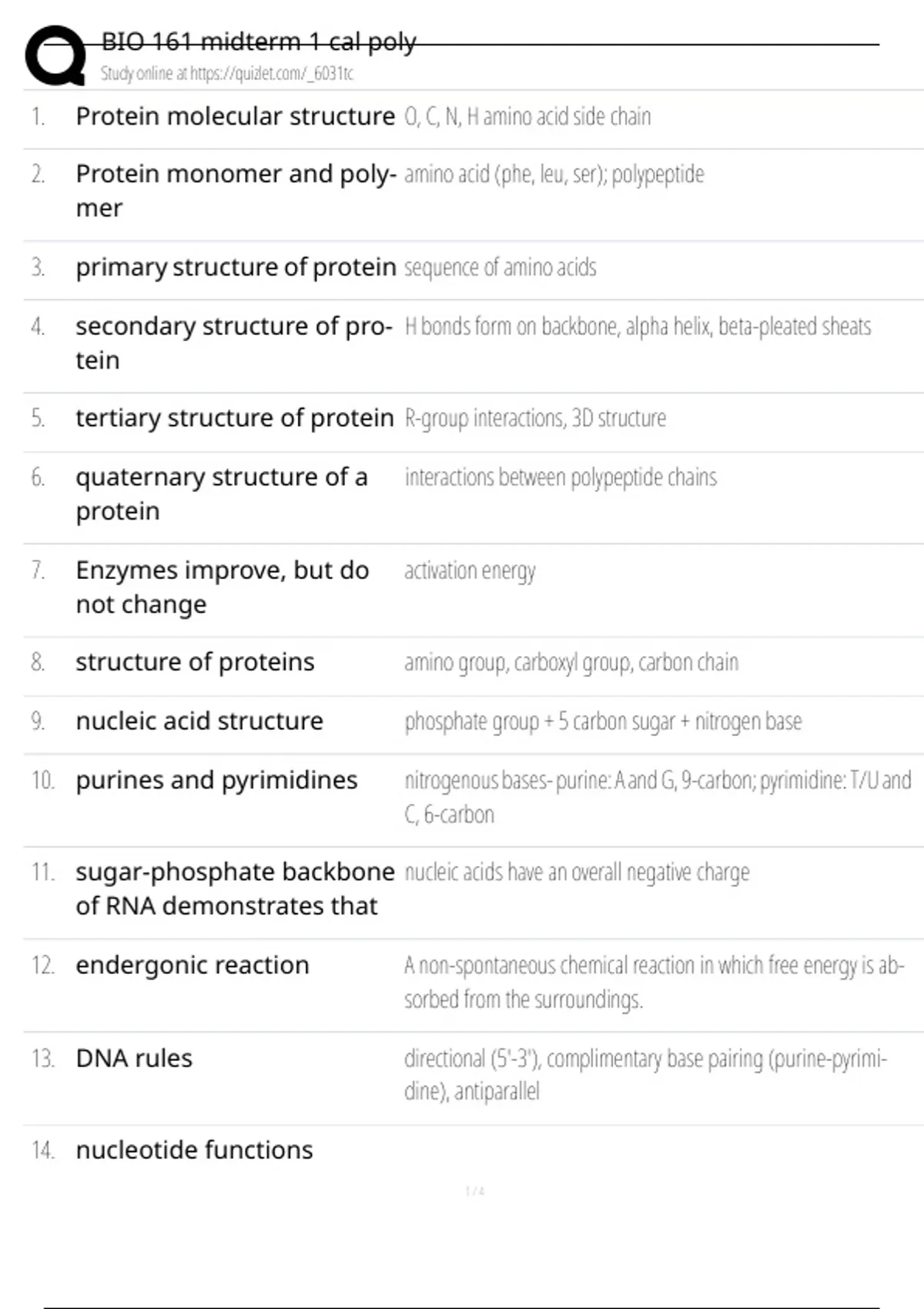Click the sugar-phosphate backbone term

[x=234, y=889]
